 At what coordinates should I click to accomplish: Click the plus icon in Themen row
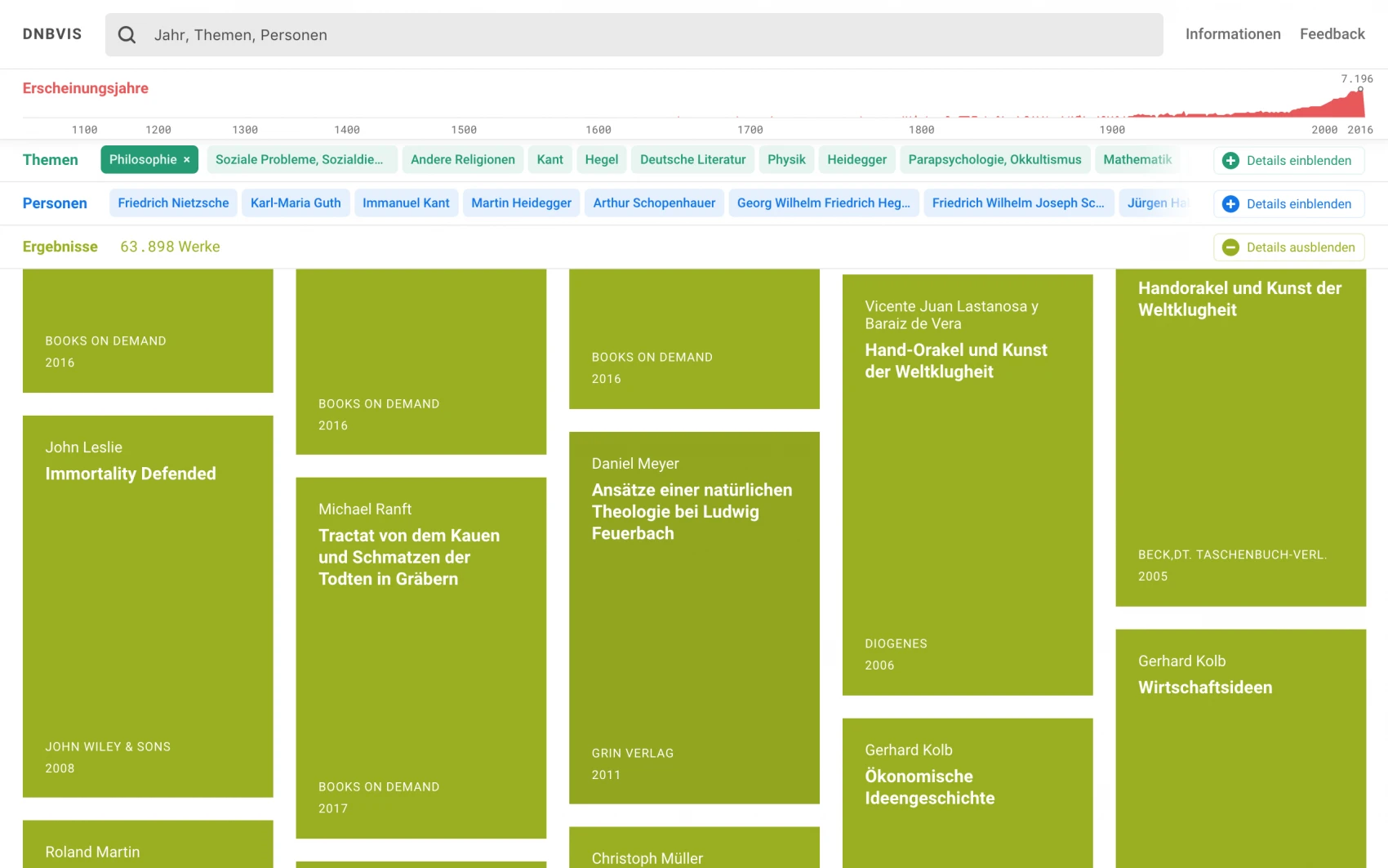tap(1230, 161)
